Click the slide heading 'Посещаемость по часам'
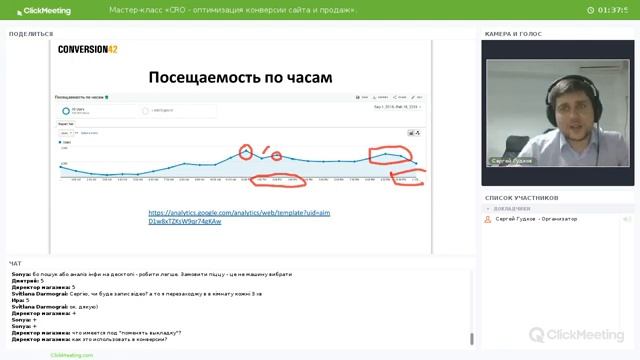The image size is (640, 360). (240, 77)
